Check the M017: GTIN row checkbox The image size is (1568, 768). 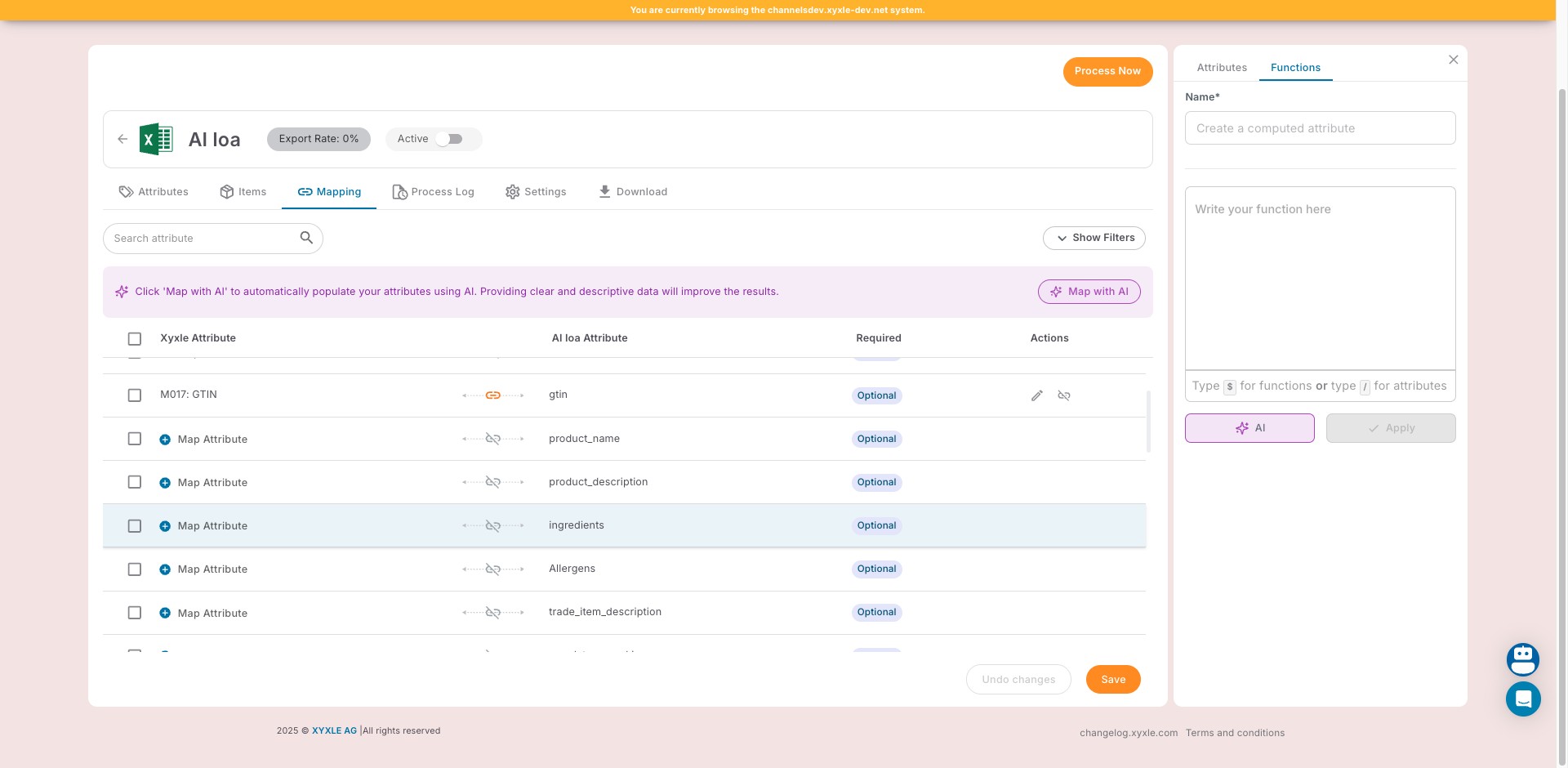135,395
